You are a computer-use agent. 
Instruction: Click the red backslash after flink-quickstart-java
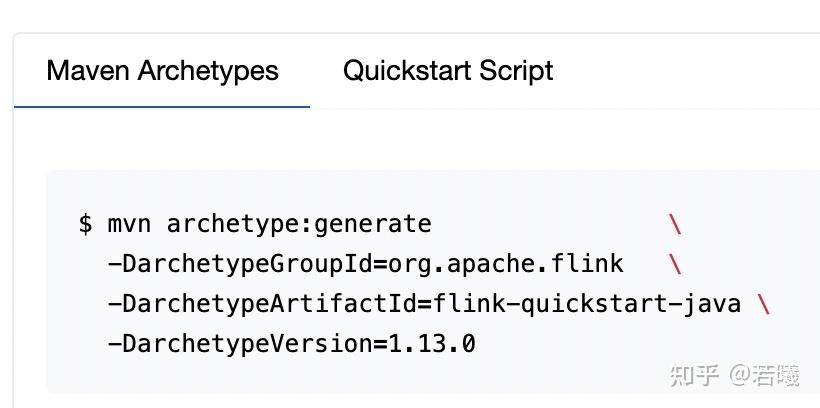764,304
